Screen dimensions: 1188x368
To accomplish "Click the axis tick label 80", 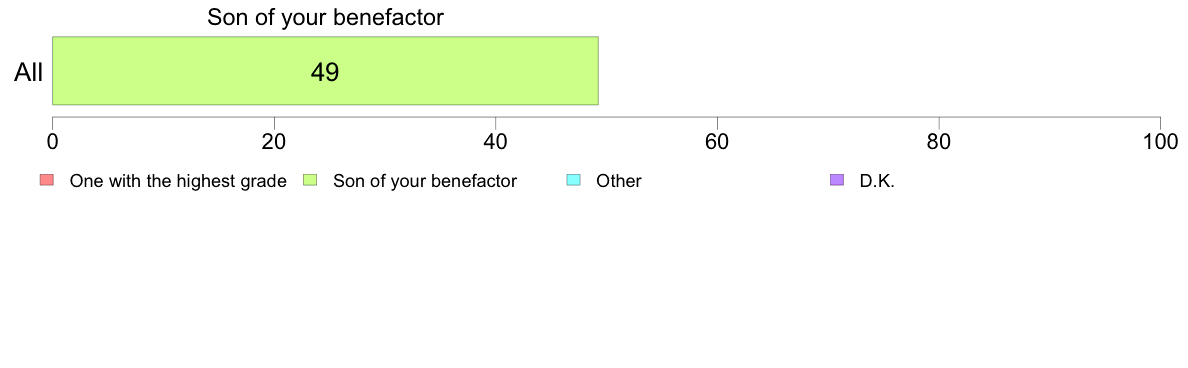I will [x=939, y=142].
